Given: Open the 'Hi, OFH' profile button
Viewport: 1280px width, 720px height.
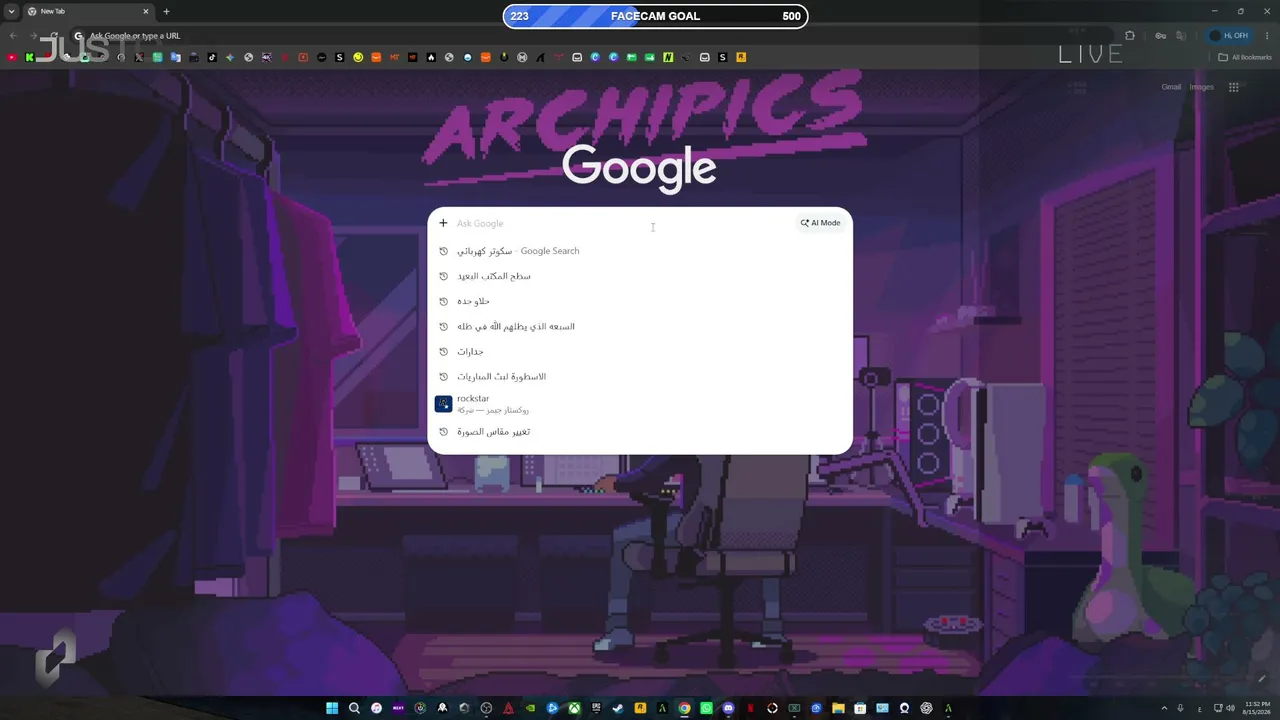Looking at the screenshot, I should [x=1229, y=36].
